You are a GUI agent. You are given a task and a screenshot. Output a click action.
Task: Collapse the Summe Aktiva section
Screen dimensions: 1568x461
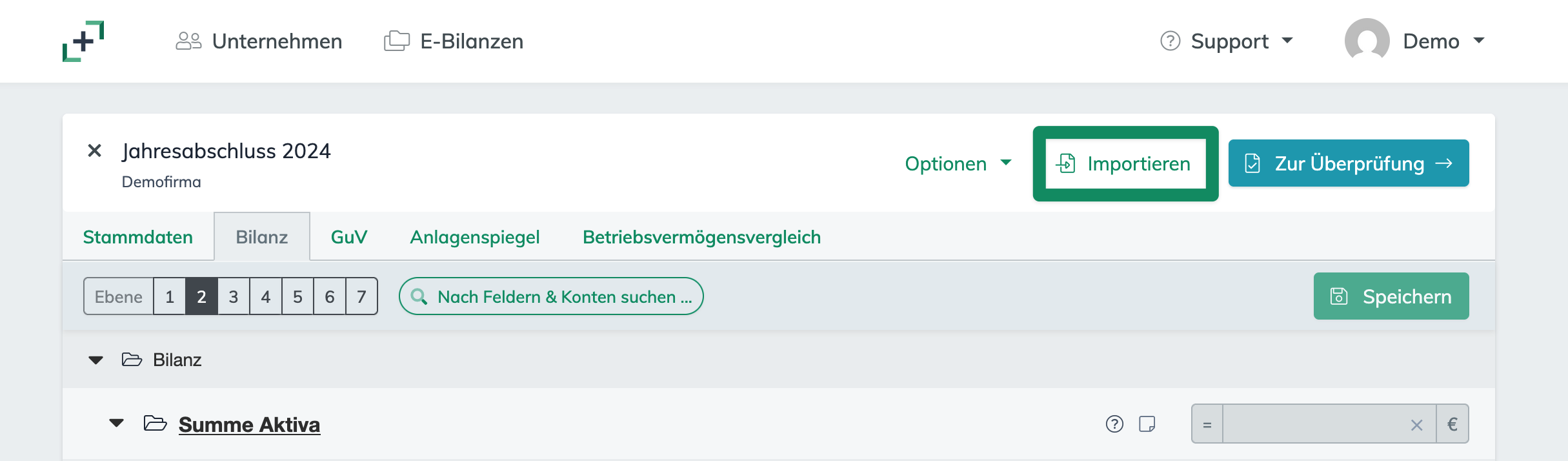[x=116, y=424]
